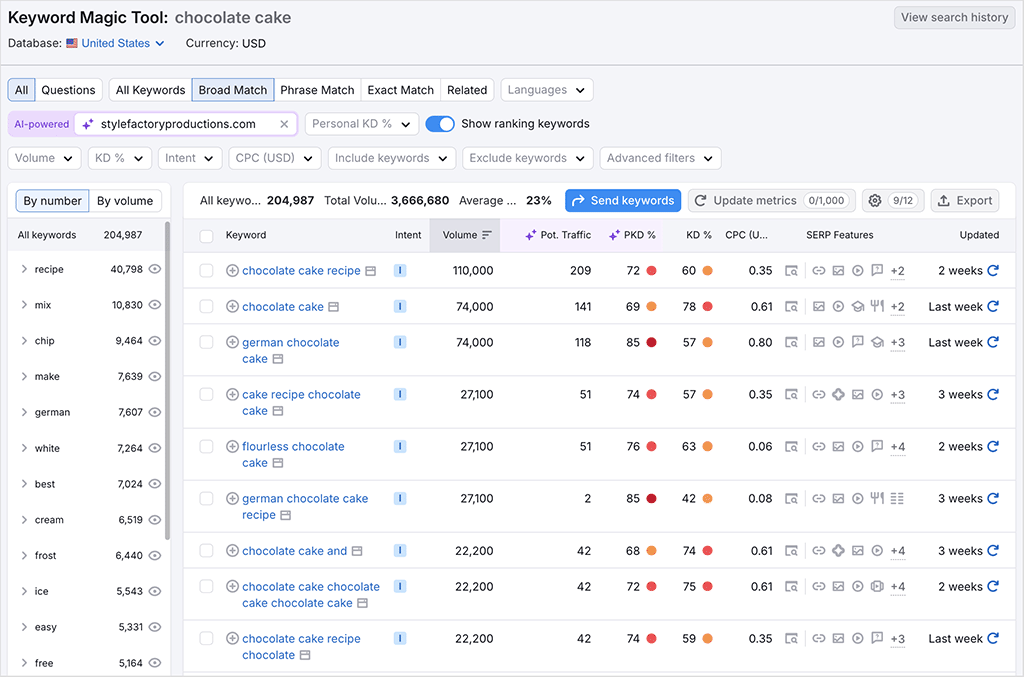Switch group sorting to By volume

click(125, 201)
